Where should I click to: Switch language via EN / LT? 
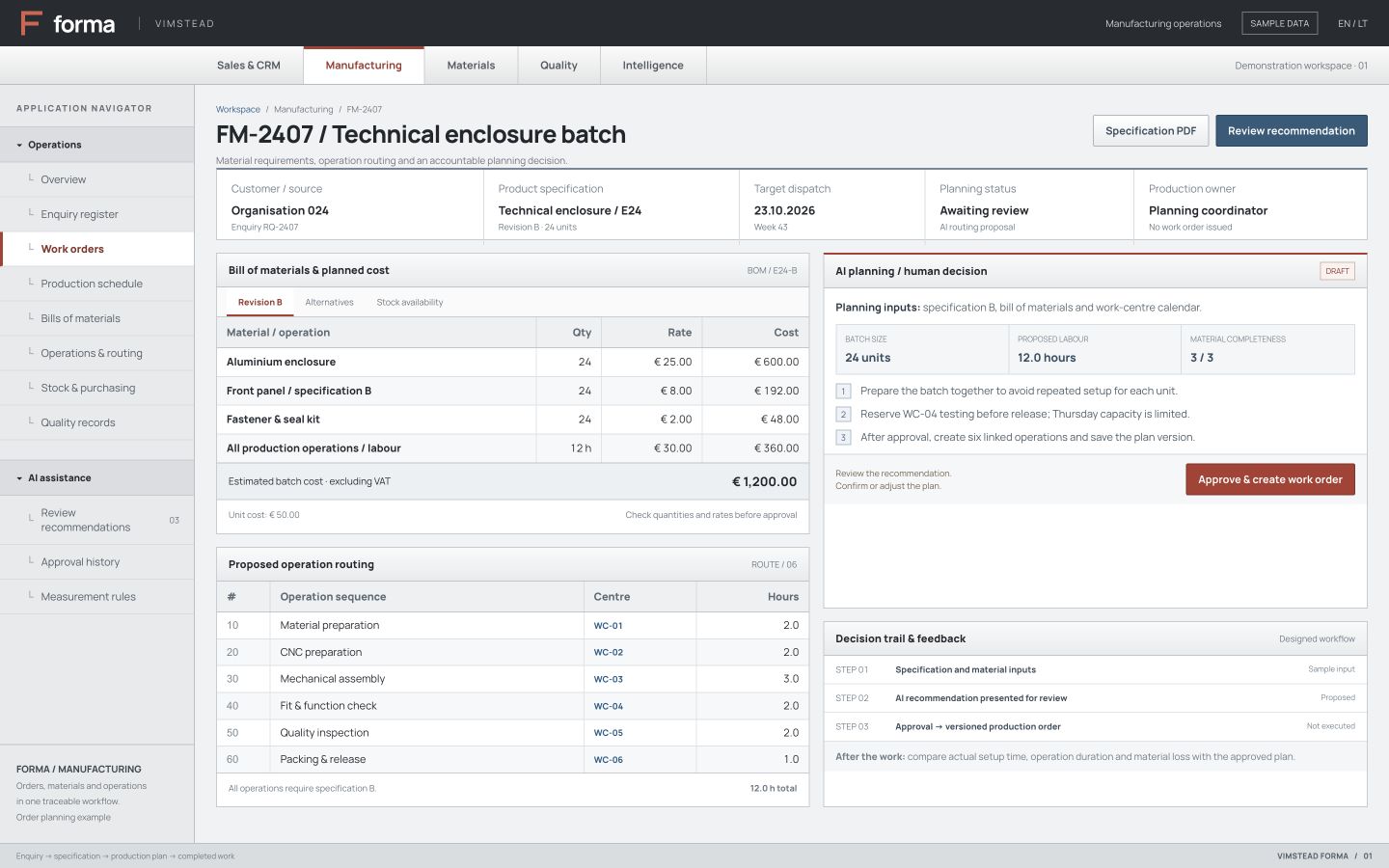coord(1352,23)
